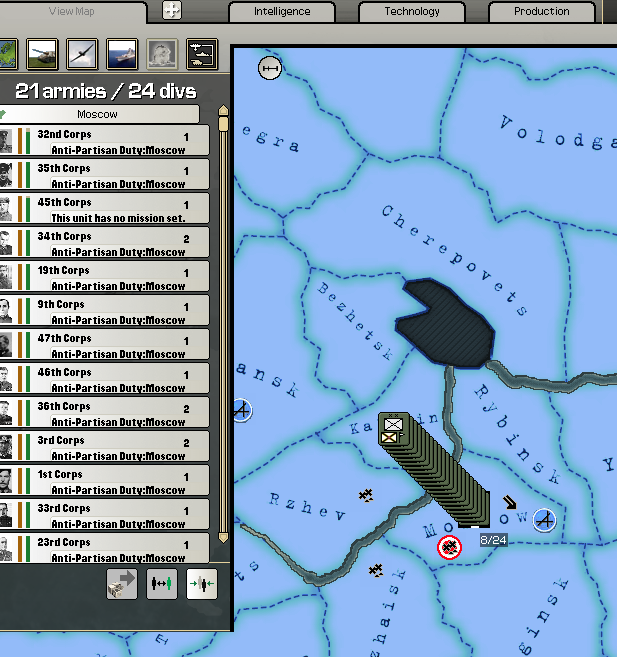Select the 3rd Corps row
Image resolution: width=617 pixels, height=657 pixels.
tap(104, 446)
